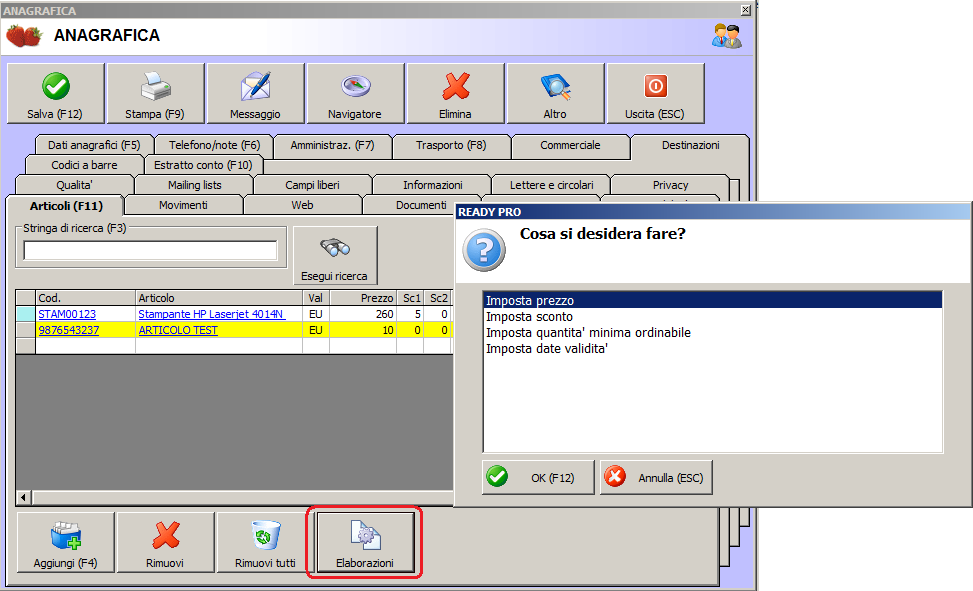The image size is (973, 591).
Task: Open the ARTICOLO TEST link
Action: (x=178, y=330)
